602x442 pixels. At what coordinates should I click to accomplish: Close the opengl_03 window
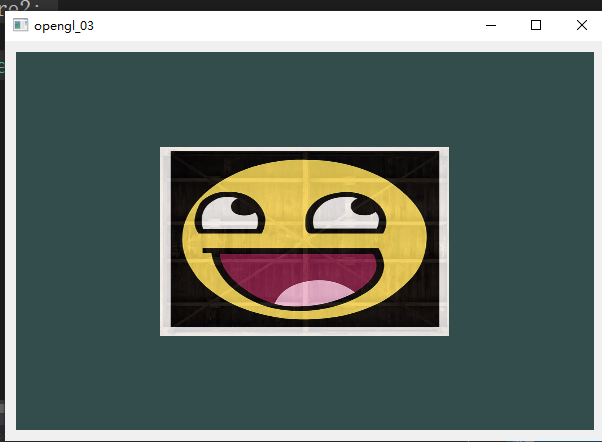coord(581,25)
